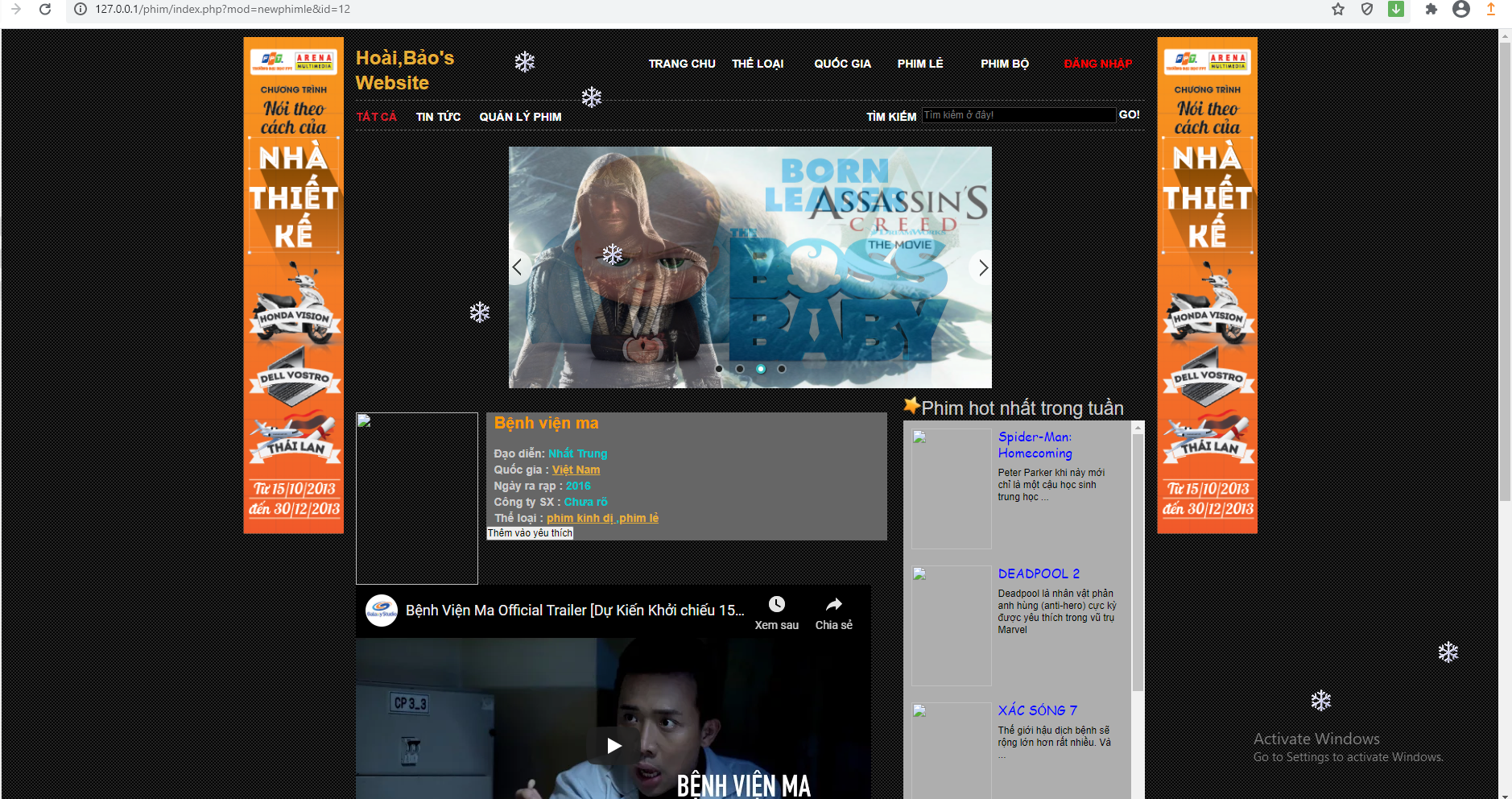Click the Bệnh viện ma poster thumbnail
Screen dimensions: 1512x799
click(417, 499)
